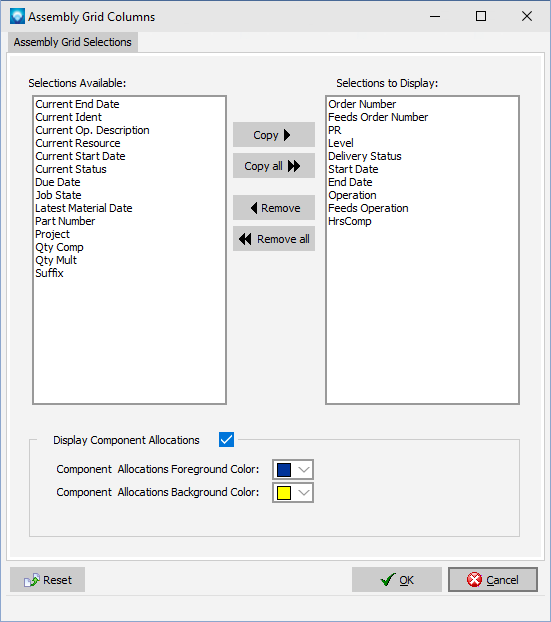Open Background Color dropdown arrow

(x=304, y=493)
